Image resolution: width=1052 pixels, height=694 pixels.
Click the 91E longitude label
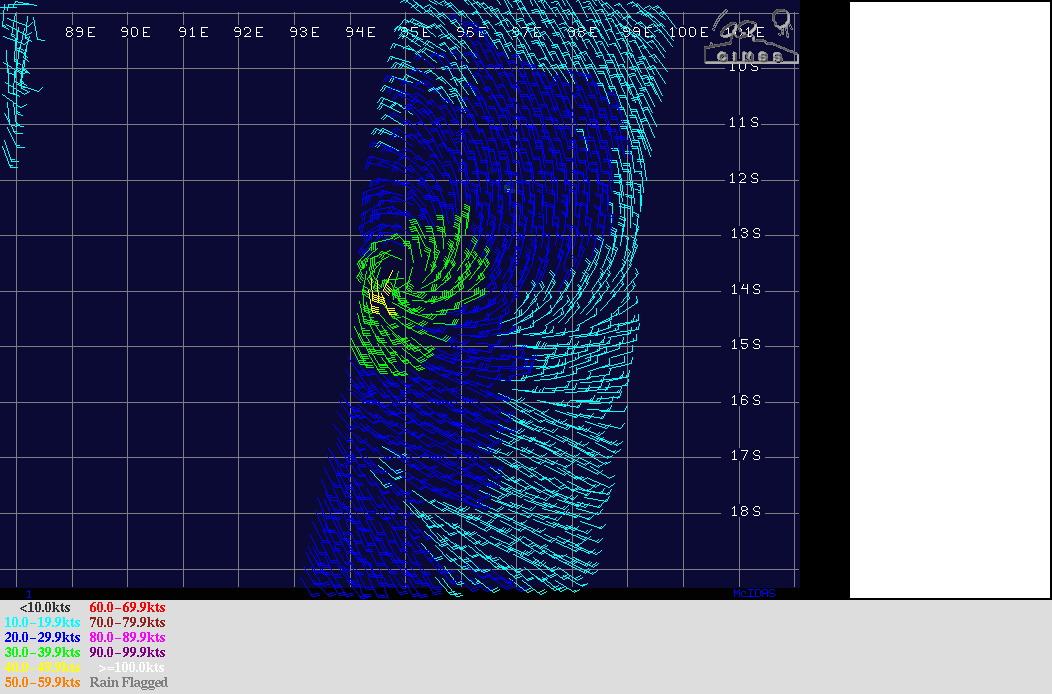[x=193, y=32]
